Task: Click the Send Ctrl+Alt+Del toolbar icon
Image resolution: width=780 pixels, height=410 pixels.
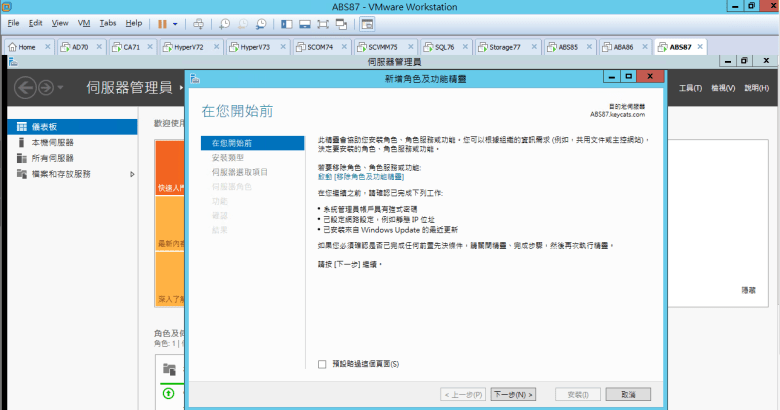Action: [x=198, y=22]
